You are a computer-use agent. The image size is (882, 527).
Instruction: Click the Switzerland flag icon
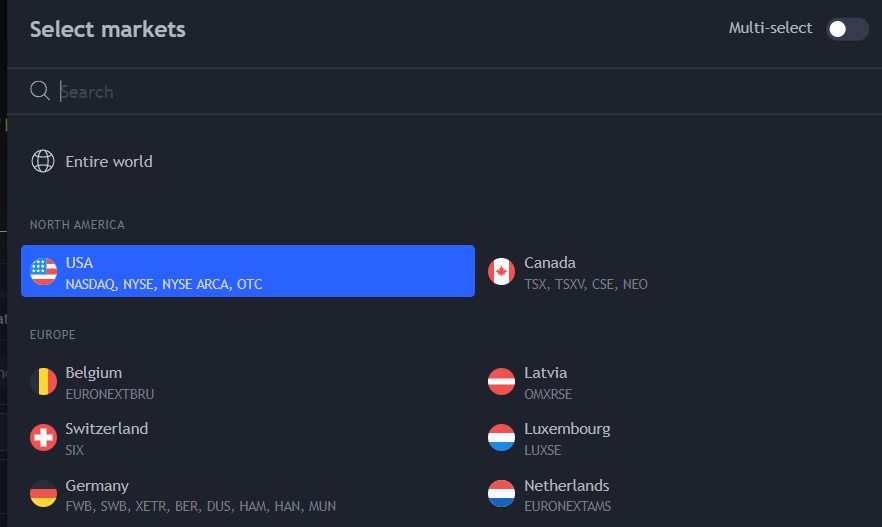[43, 438]
